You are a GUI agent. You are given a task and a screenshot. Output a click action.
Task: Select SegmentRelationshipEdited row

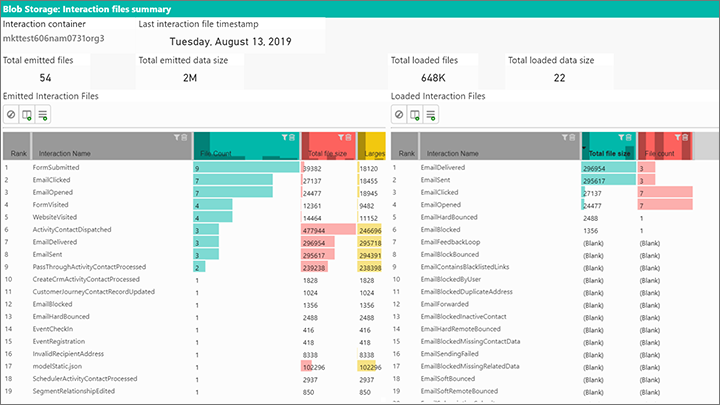pyautogui.click(x=194, y=391)
